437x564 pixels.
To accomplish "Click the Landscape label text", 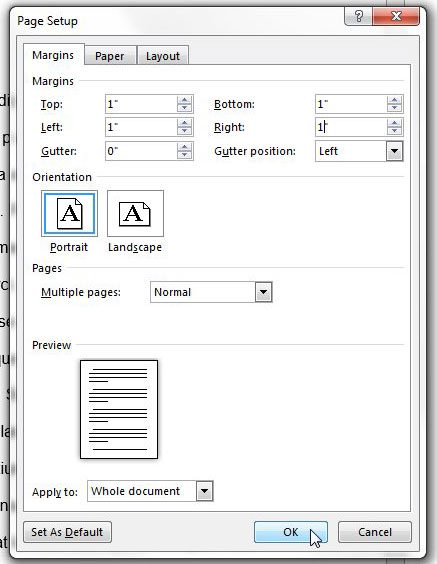I will [x=135, y=247].
